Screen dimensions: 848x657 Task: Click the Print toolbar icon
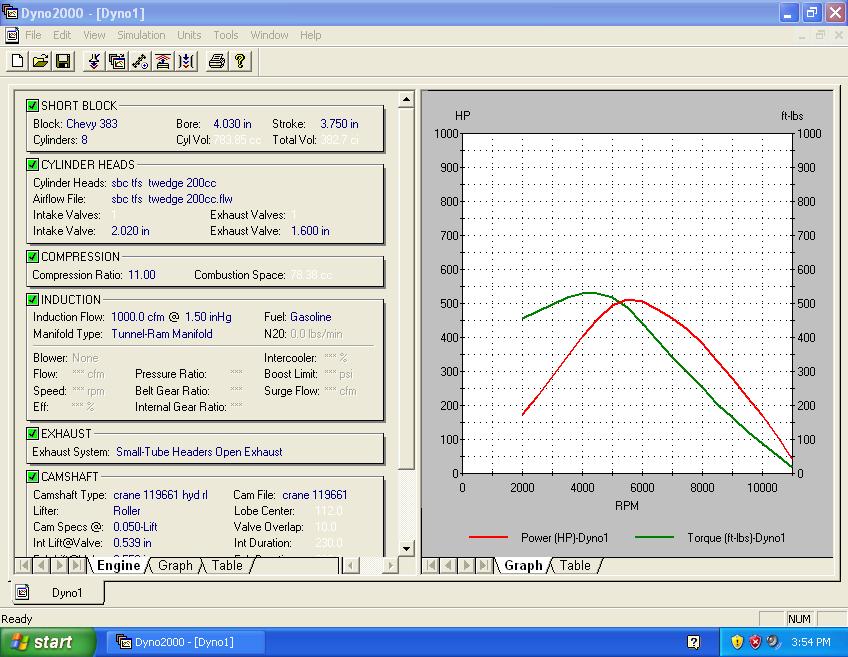pyautogui.click(x=216, y=62)
